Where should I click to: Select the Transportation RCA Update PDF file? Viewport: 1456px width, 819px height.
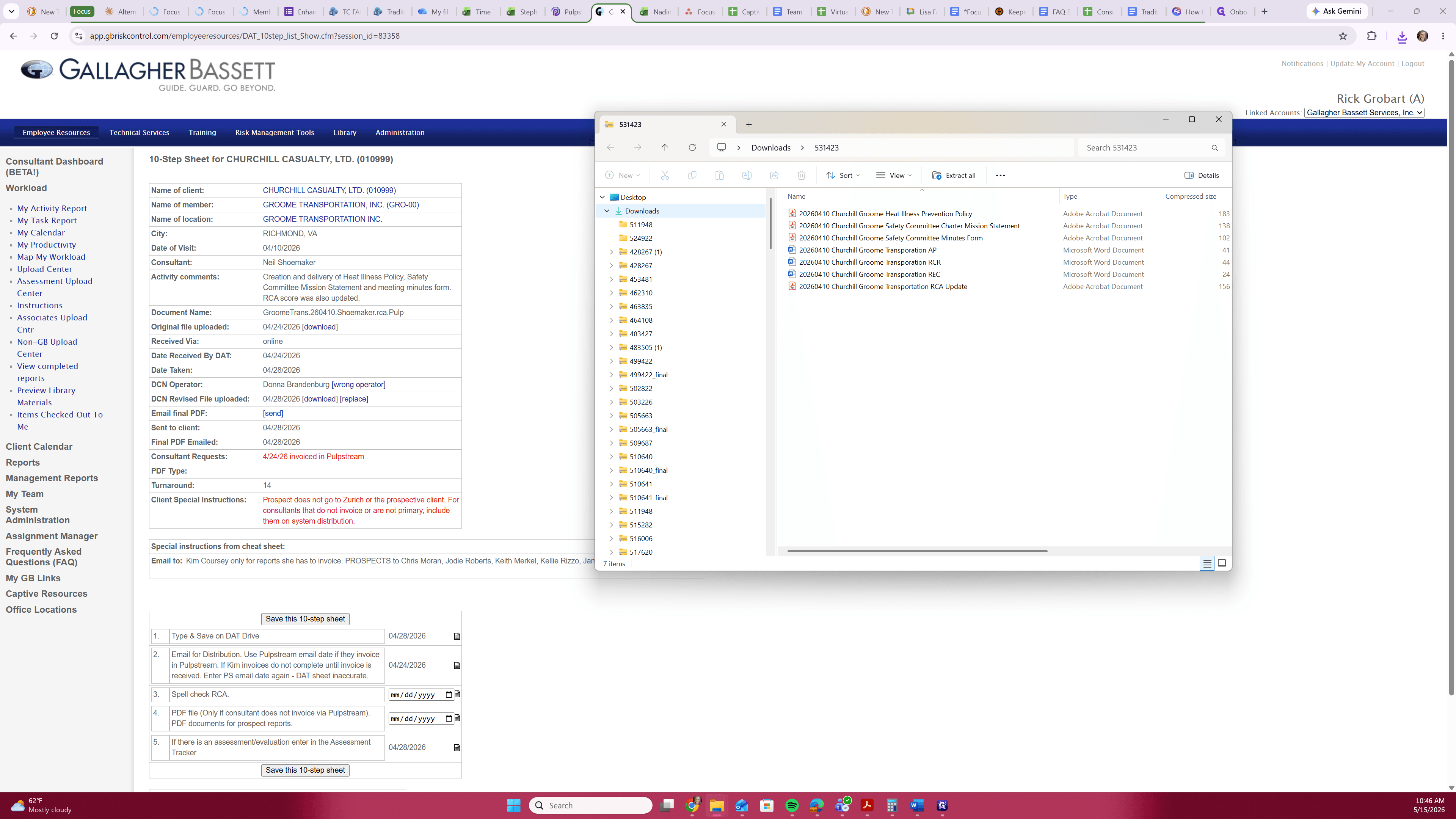(882, 287)
